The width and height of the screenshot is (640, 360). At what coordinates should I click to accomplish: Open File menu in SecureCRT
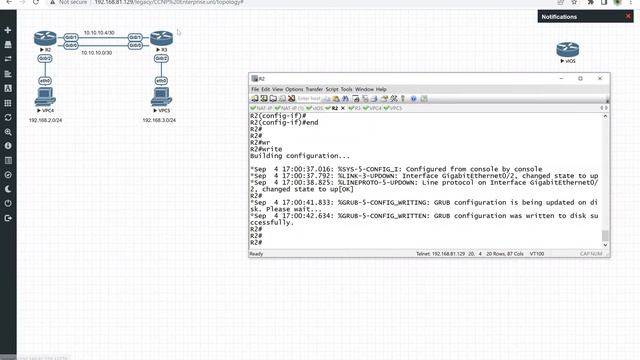pyautogui.click(x=255, y=89)
